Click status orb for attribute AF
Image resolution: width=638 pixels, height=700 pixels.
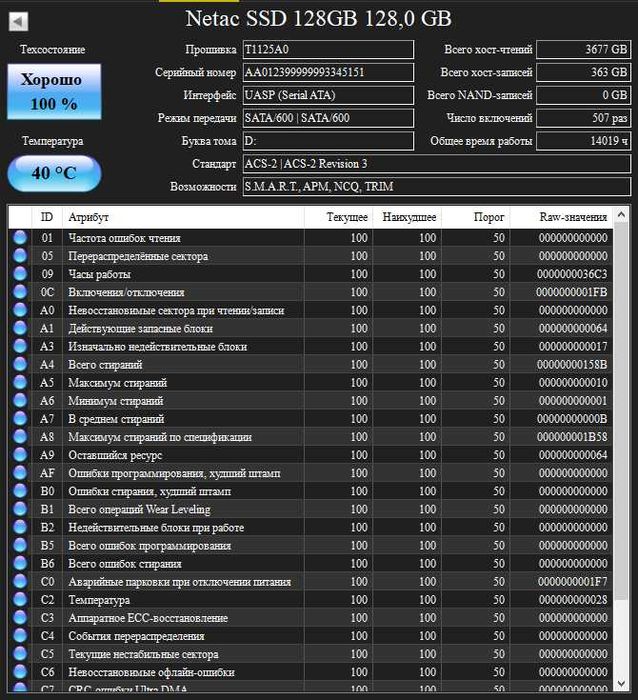click(20, 473)
